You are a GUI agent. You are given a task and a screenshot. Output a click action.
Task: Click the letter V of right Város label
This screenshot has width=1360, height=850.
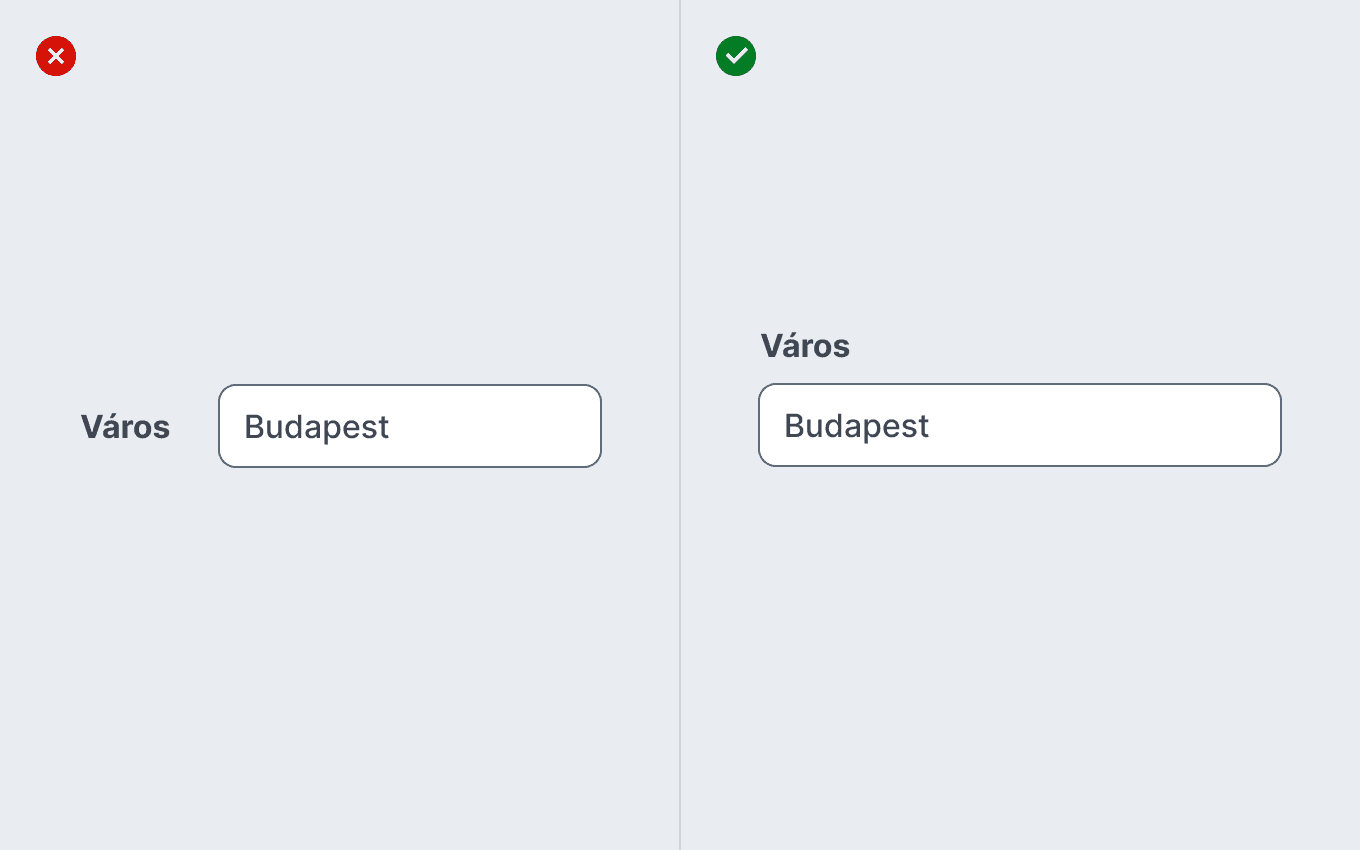771,346
